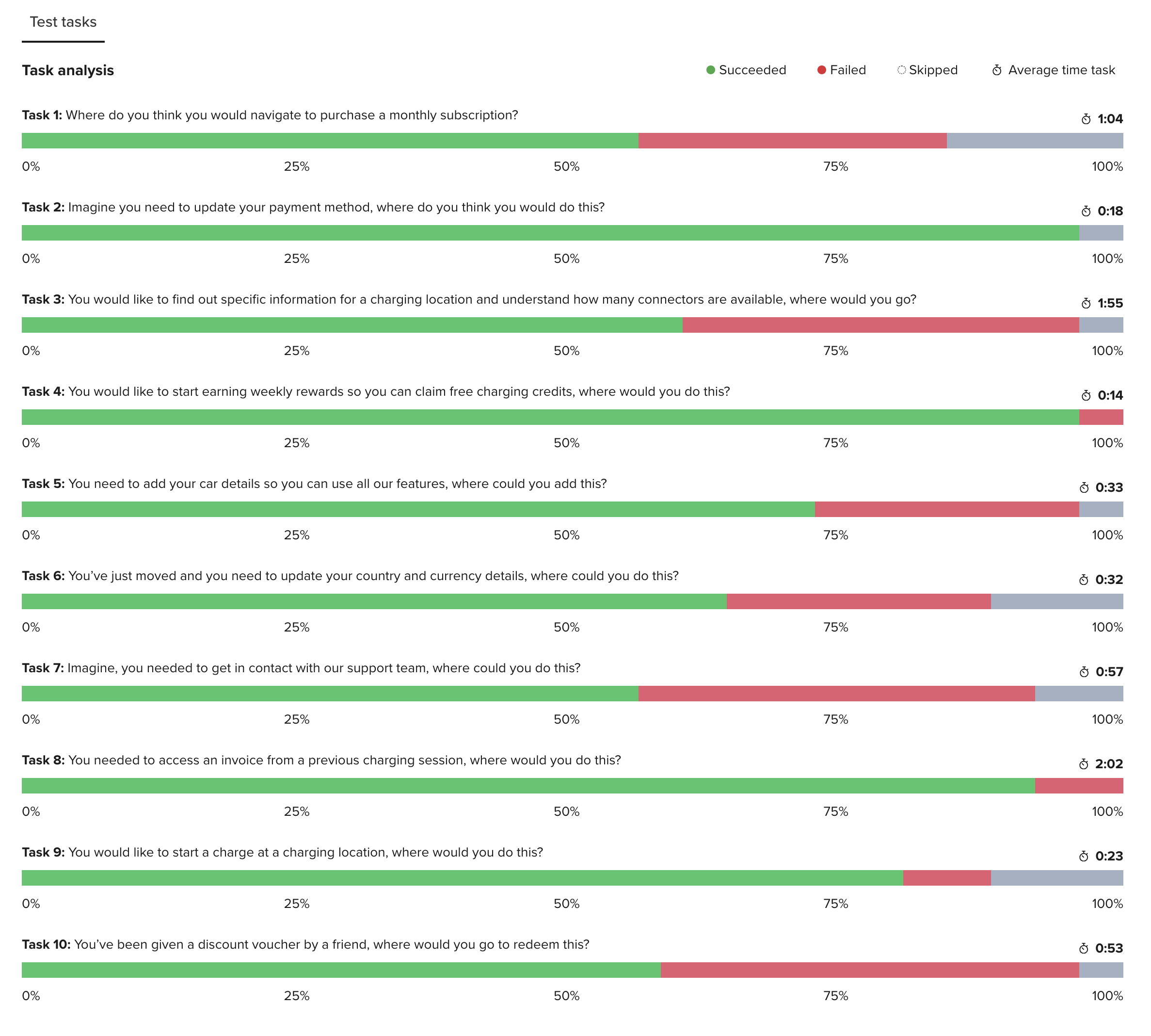This screenshot has height=1036, width=1151.
Task: Click the stopwatch icon for Task 8's 2:02
Action: coord(1083,764)
